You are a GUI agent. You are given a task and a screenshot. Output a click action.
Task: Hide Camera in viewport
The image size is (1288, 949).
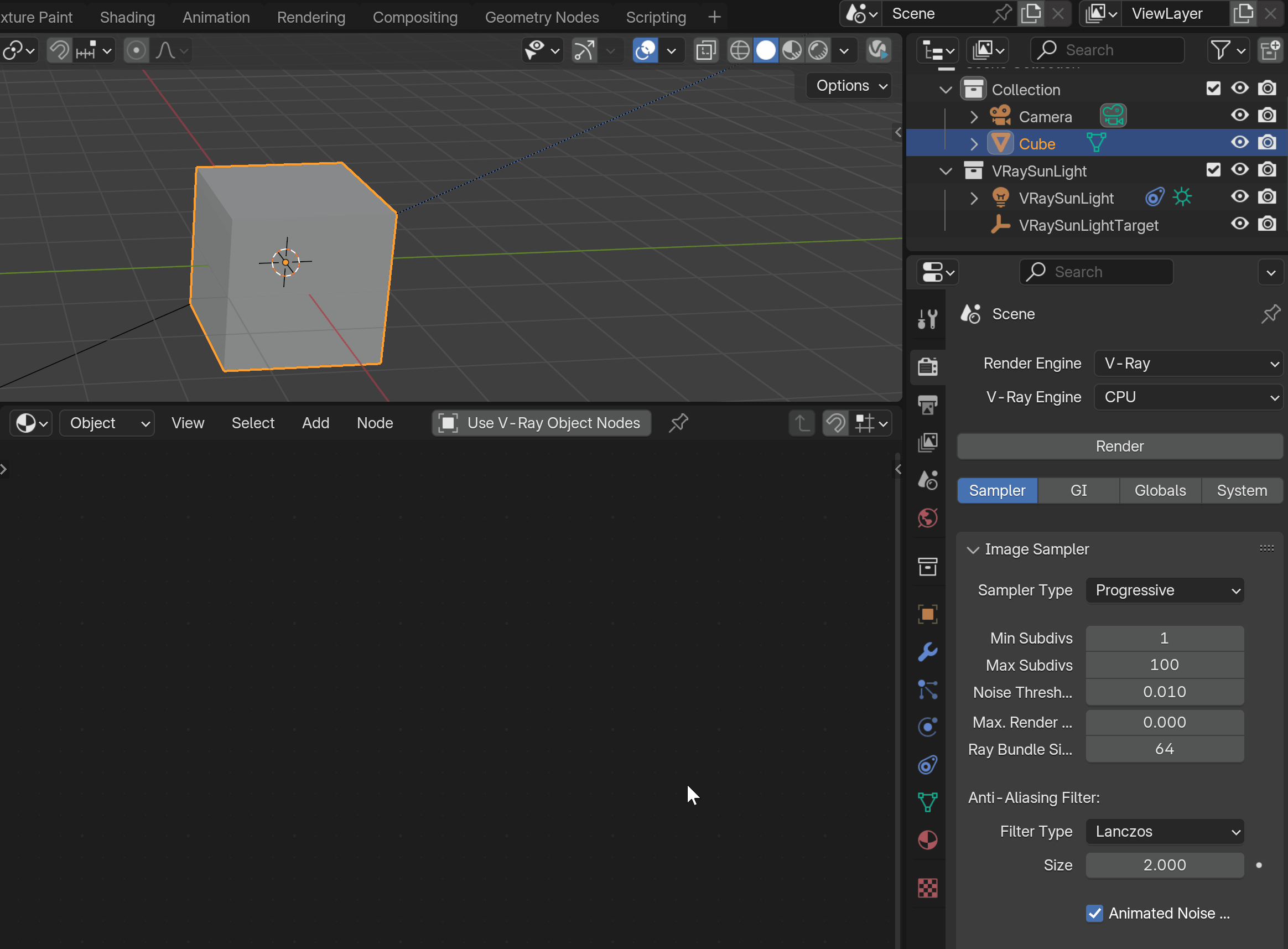(x=1240, y=116)
